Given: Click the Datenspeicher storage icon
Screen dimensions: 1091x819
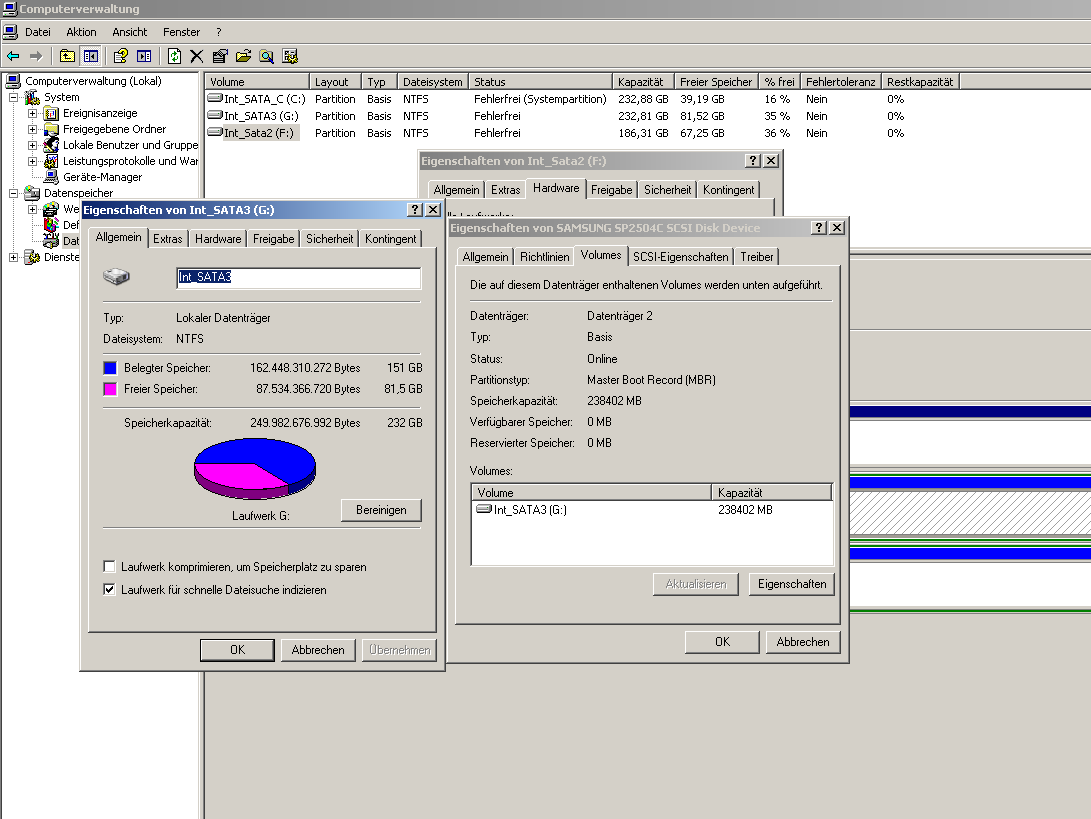Looking at the screenshot, I should [32, 193].
